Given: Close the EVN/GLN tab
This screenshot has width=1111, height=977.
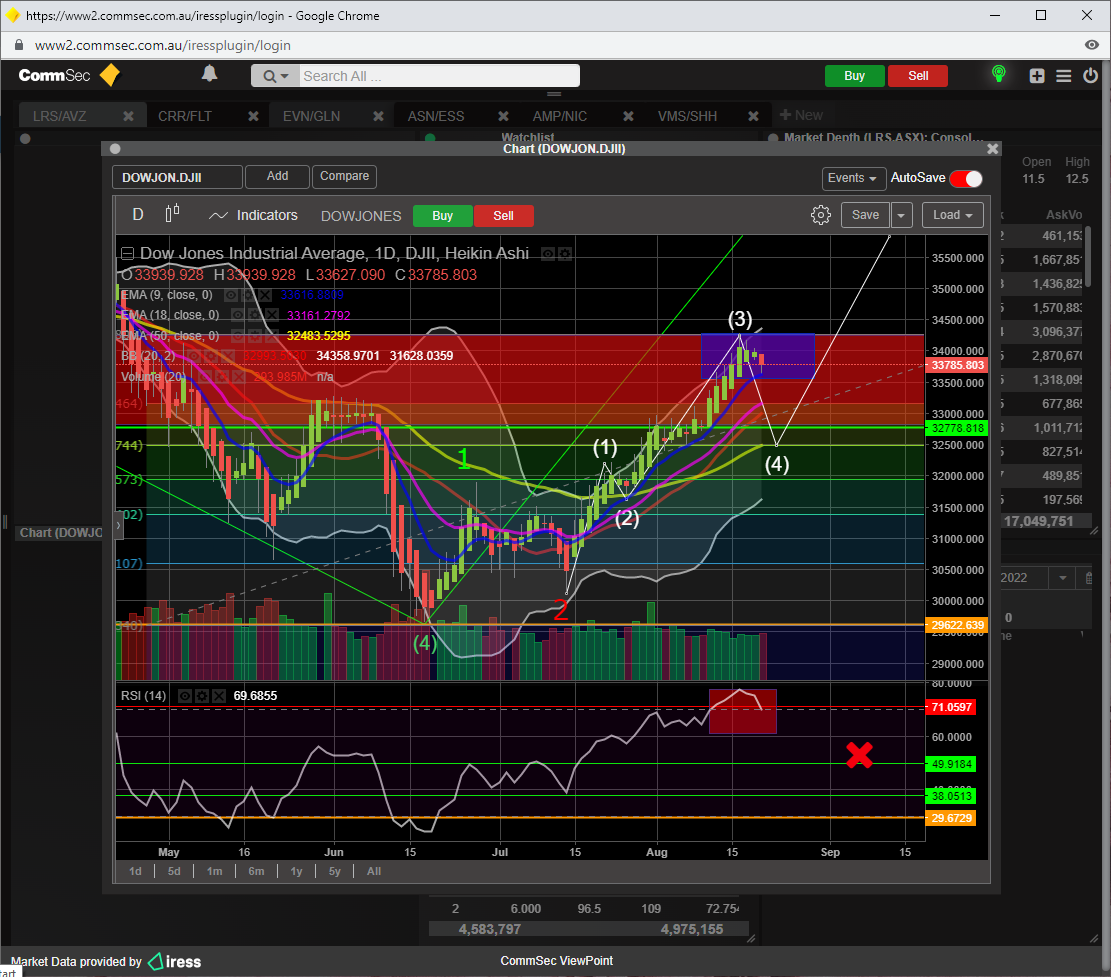Looking at the screenshot, I should tap(378, 116).
